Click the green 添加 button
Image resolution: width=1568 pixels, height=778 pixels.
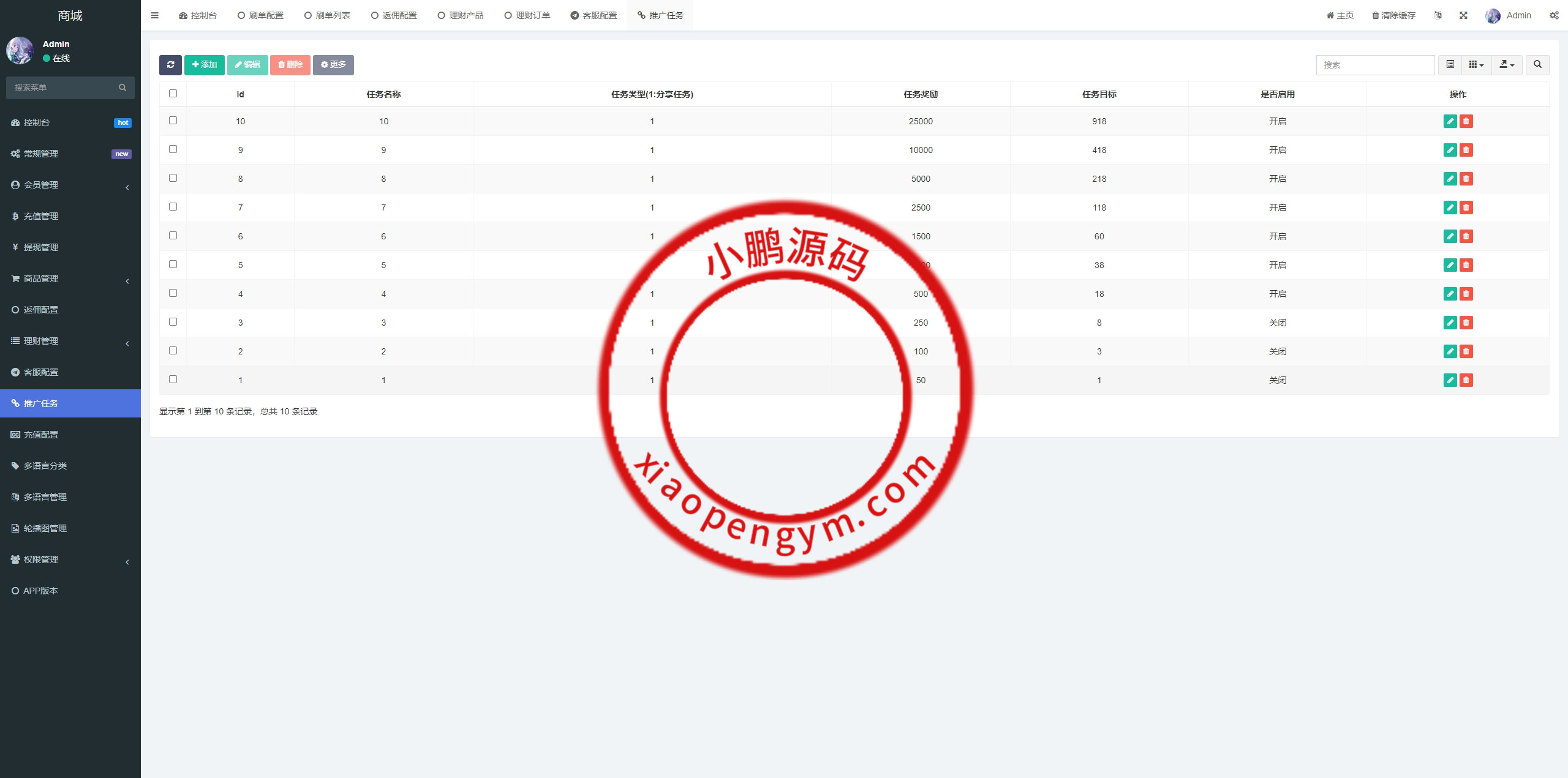pos(205,65)
